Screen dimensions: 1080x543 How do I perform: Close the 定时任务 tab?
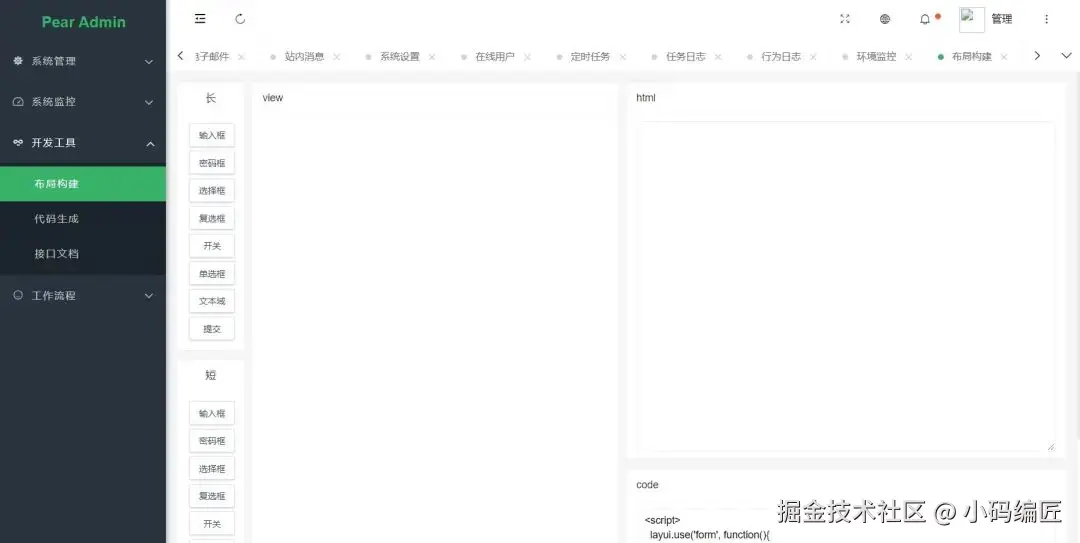(623, 57)
